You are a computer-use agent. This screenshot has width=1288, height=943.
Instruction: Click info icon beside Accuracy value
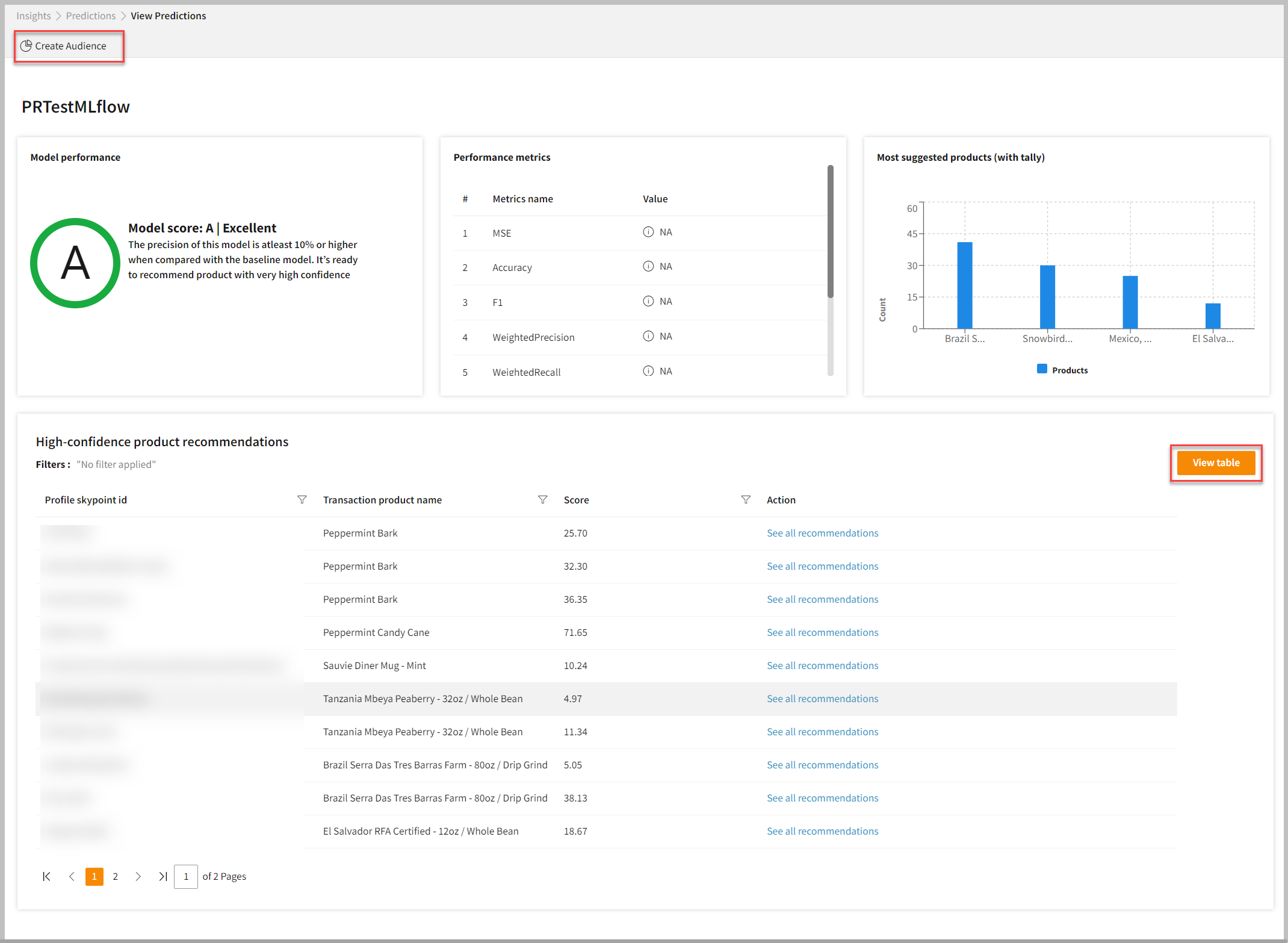(648, 266)
